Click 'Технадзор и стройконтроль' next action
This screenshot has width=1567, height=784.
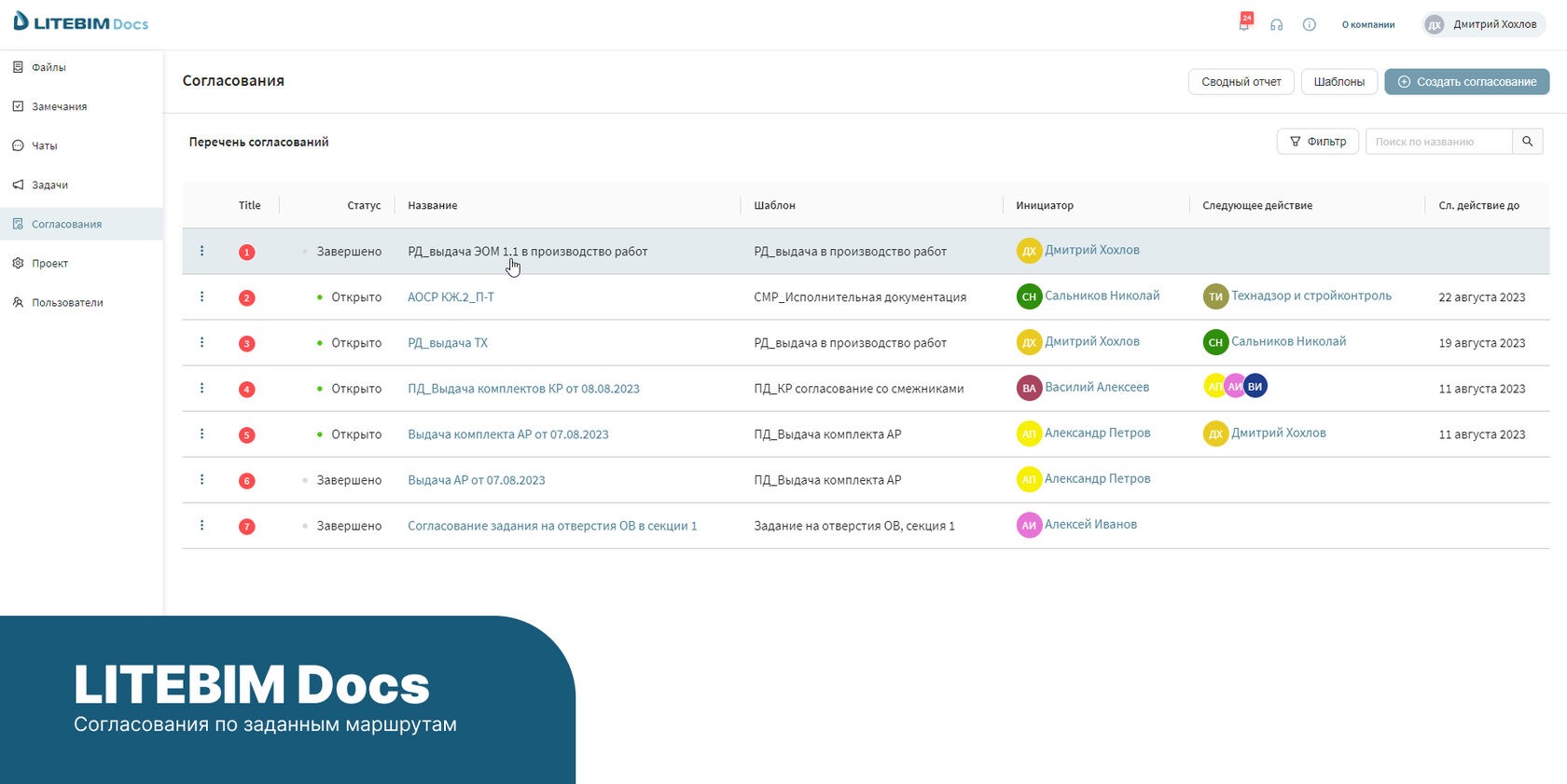1310,296
